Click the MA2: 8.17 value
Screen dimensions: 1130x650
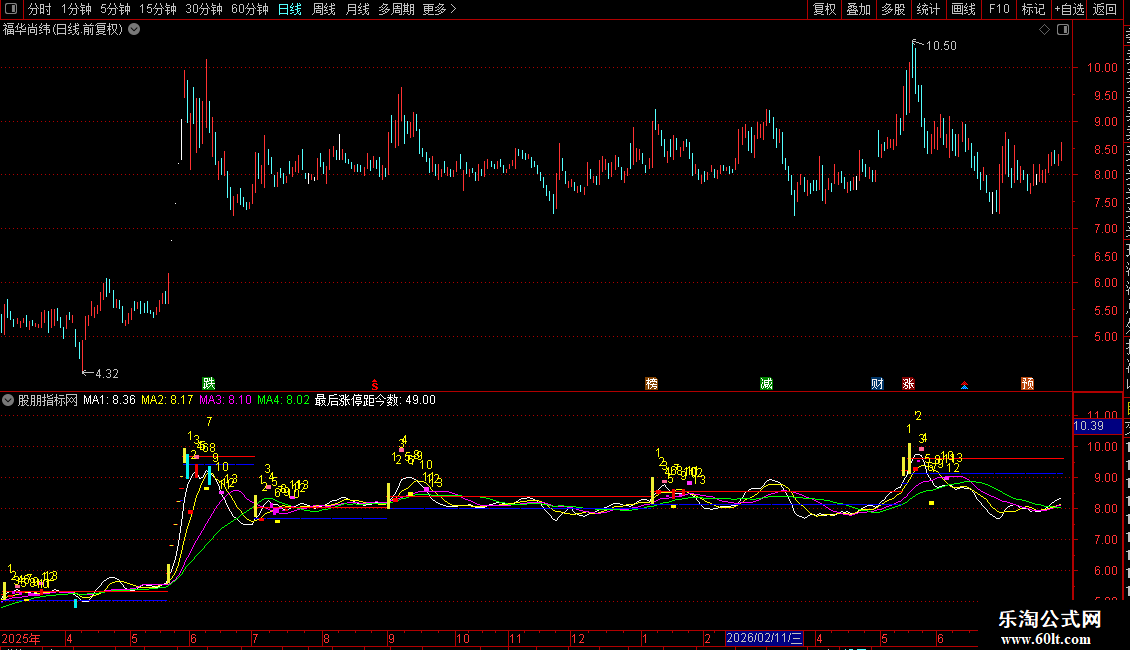(167, 400)
